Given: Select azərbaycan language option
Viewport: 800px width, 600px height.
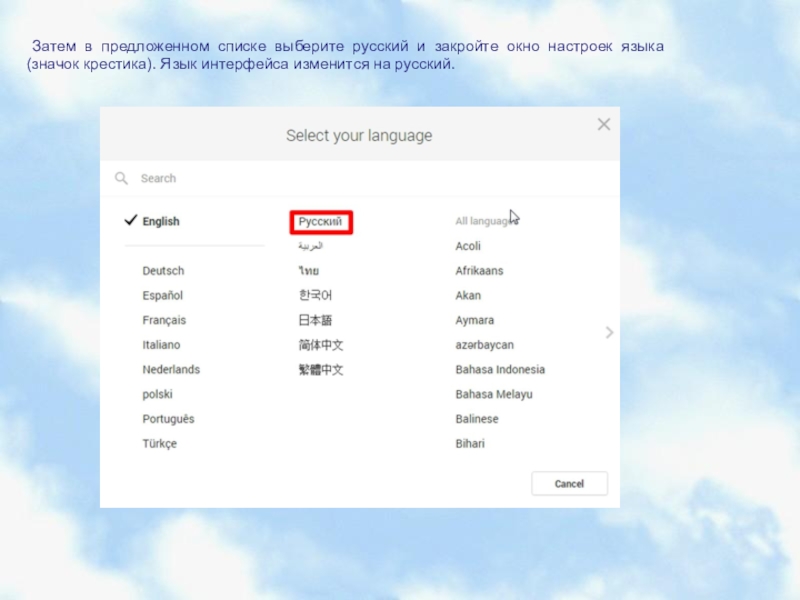Looking at the screenshot, I should click(484, 345).
